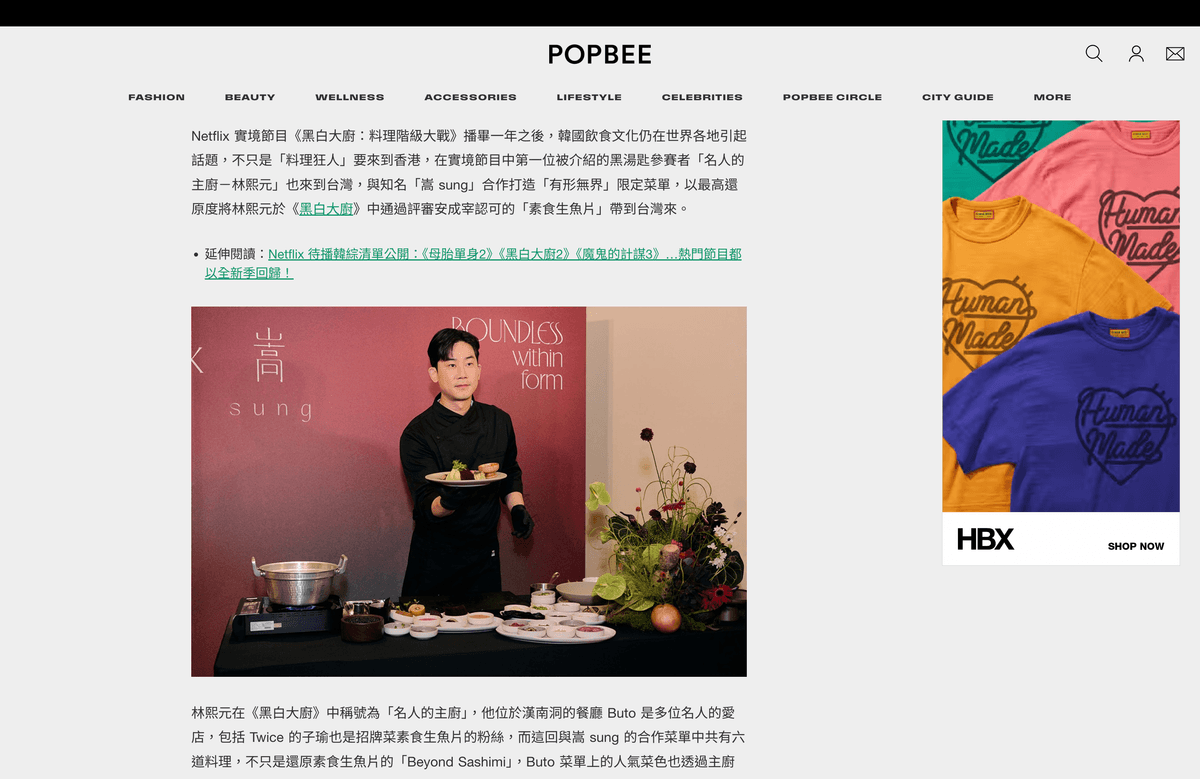Open the CITY GUIDE section
Viewport: 1200px width, 779px height.
pos(958,97)
